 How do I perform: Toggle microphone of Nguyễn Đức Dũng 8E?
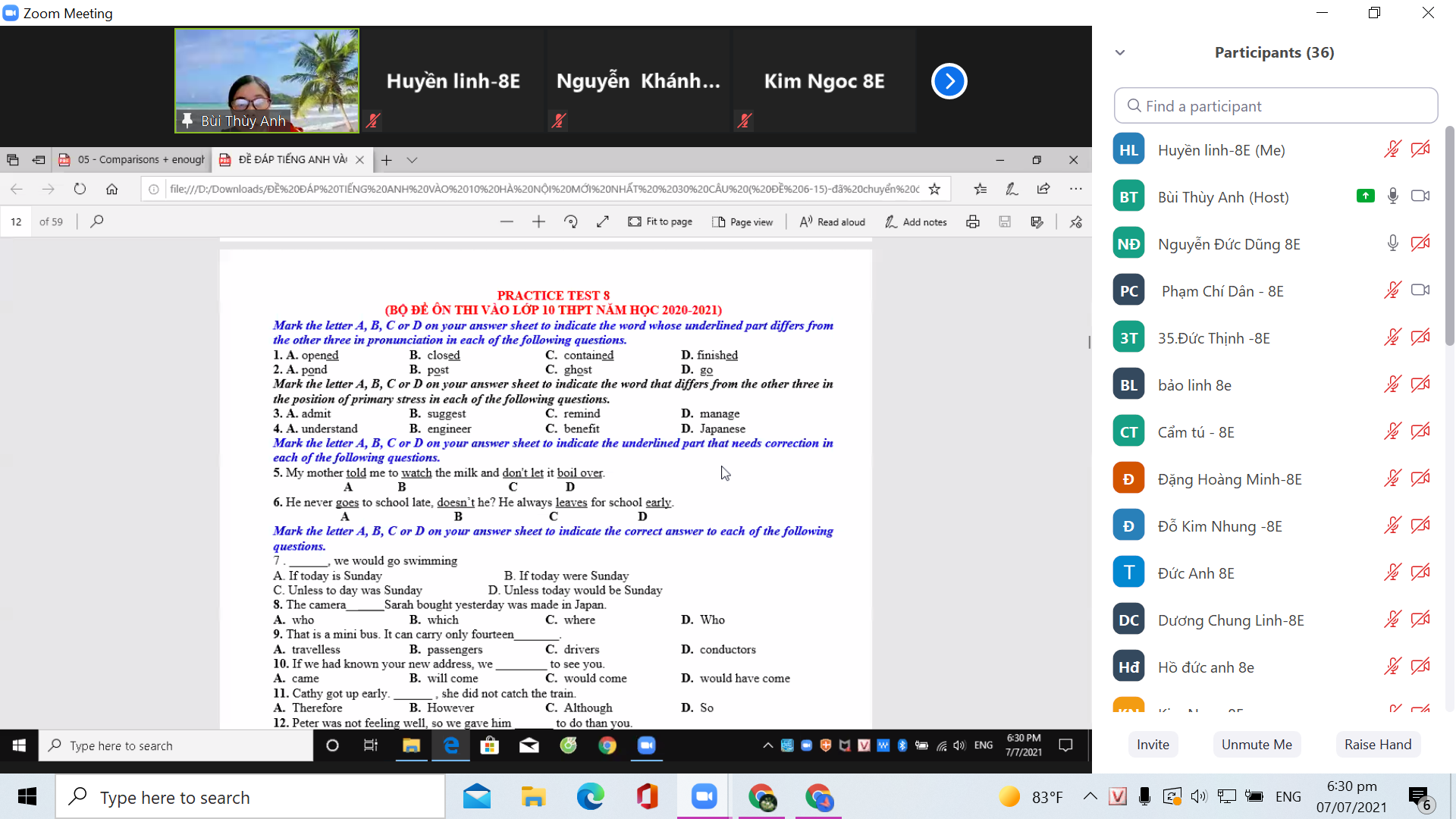1392,243
